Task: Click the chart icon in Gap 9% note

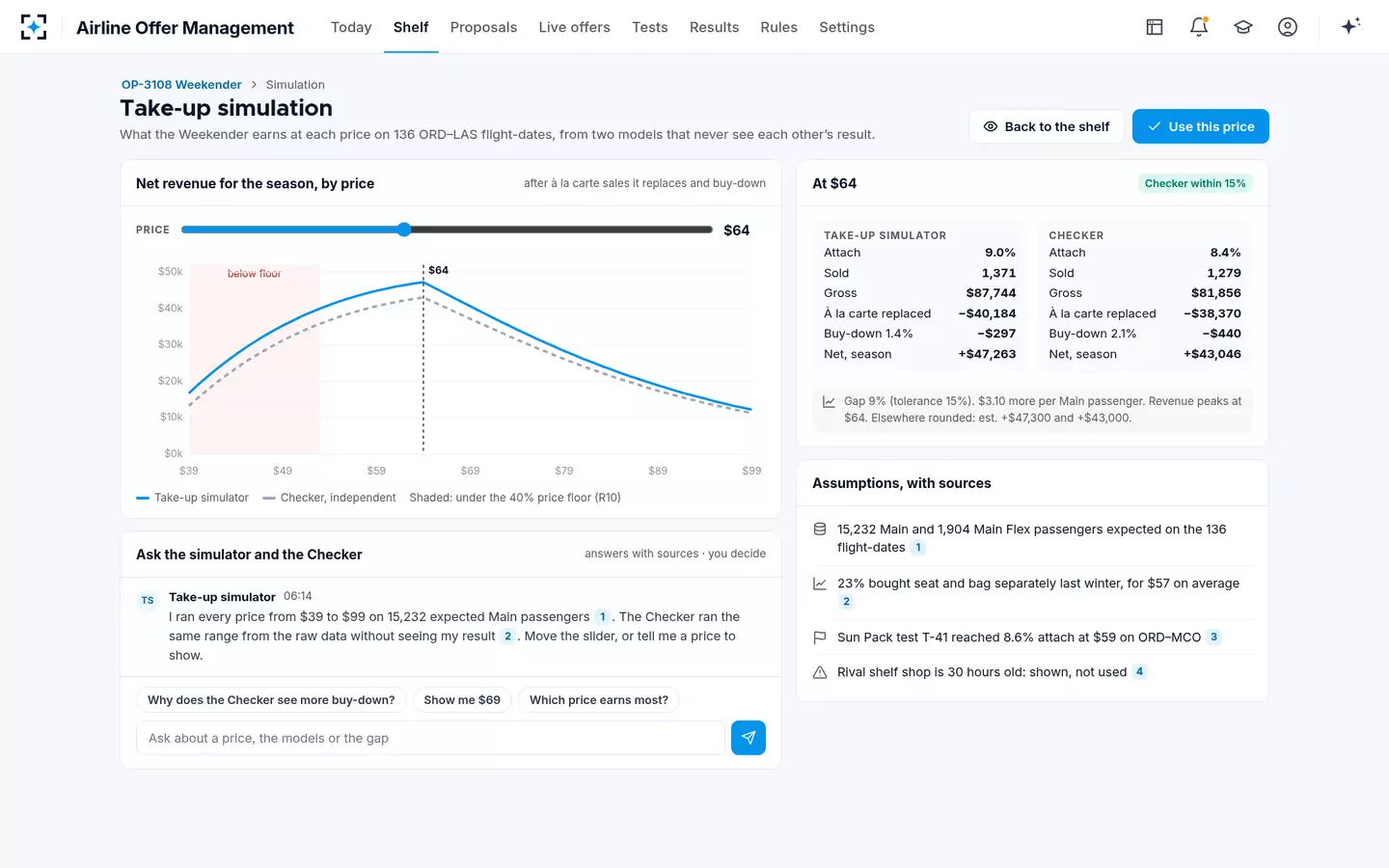Action: [x=829, y=401]
